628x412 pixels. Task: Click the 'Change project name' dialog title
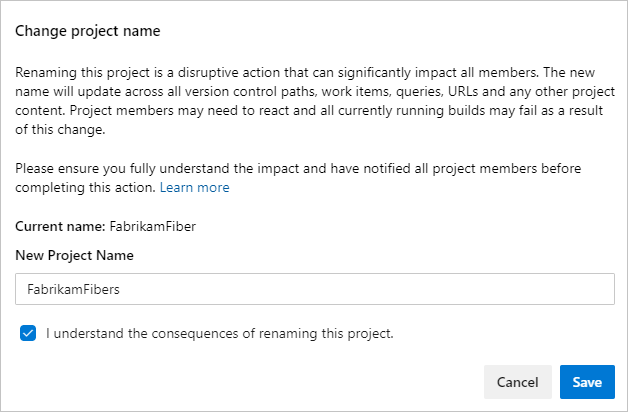tap(88, 31)
